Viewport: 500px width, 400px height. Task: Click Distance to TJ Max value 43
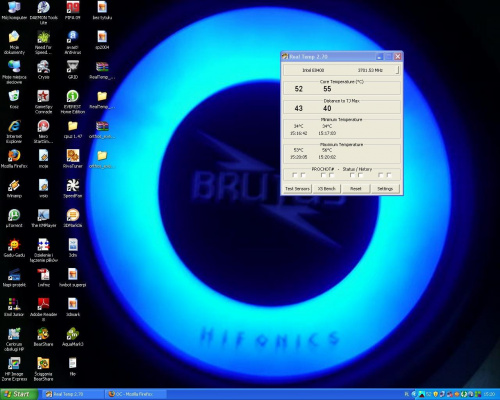[x=299, y=108]
